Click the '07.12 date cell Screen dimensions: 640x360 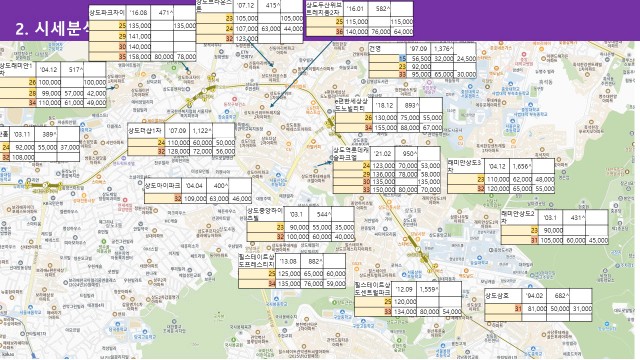pyautogui.click(x=246, y=6)
